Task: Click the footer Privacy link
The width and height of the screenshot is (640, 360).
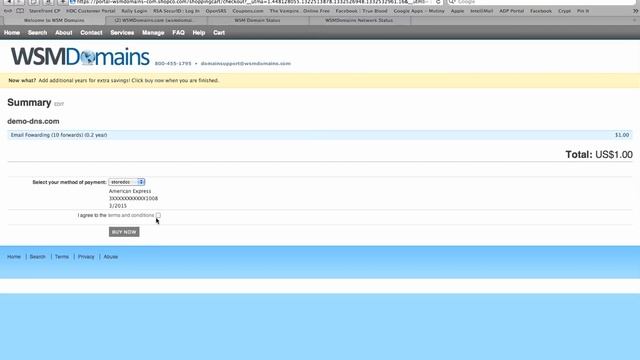Action: coord(86,257)
